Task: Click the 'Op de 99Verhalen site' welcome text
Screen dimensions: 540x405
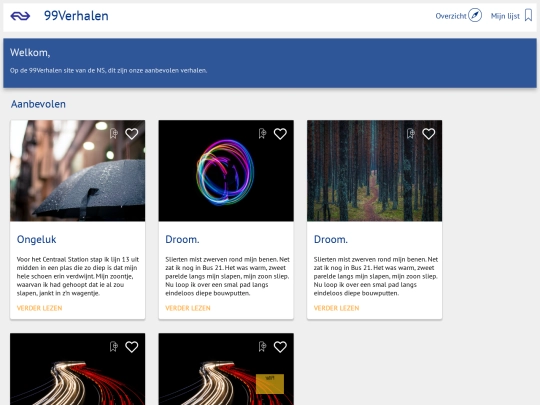Action: click(x=108, y=70)
